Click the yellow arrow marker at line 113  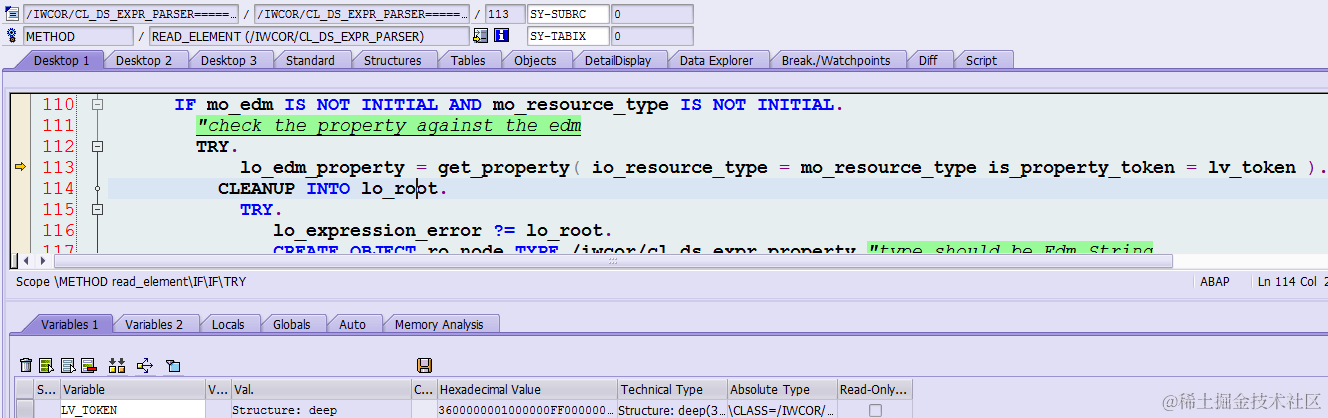(x=20, y=168)
